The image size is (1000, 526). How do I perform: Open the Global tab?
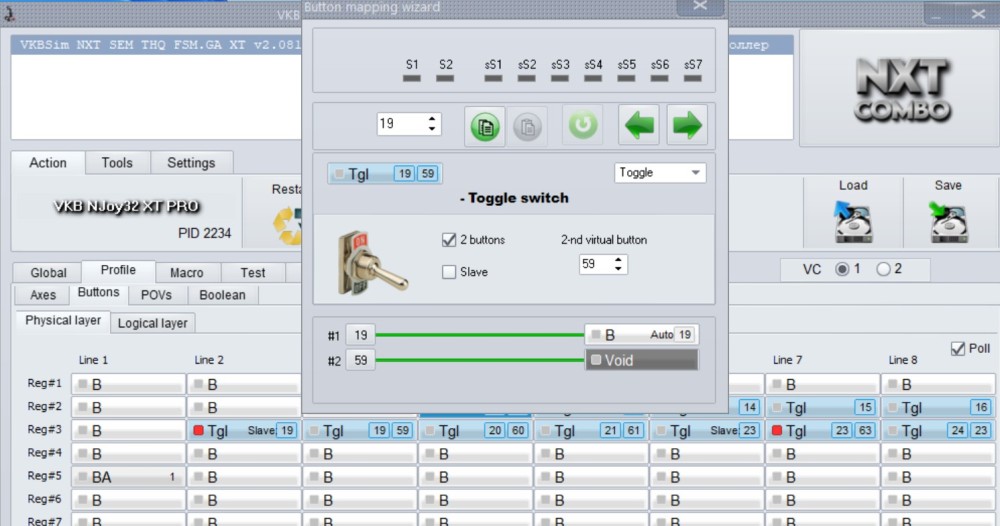(x=48, y=272)
